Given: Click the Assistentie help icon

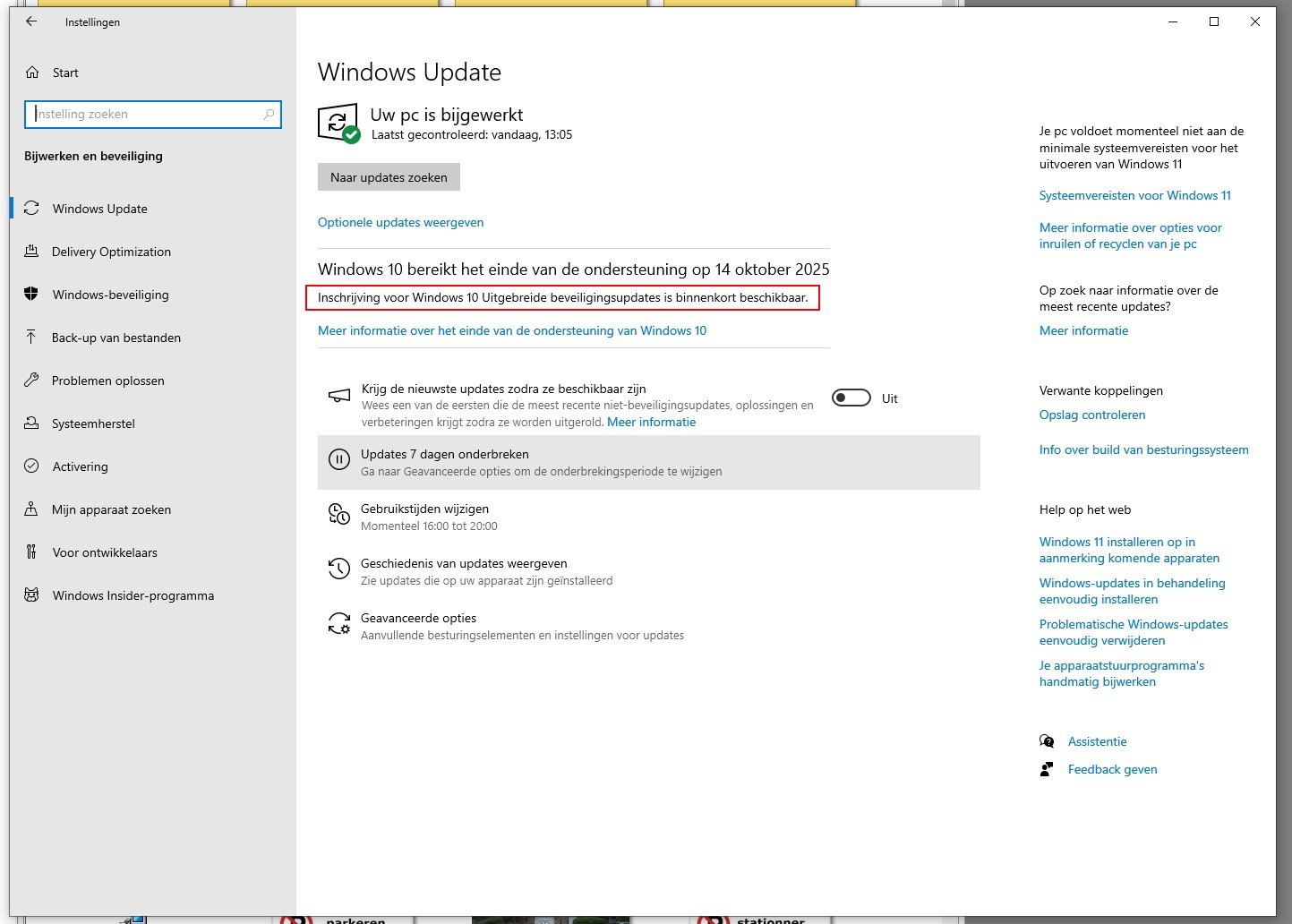Looking at the screenshot, I should point(1047,741).
